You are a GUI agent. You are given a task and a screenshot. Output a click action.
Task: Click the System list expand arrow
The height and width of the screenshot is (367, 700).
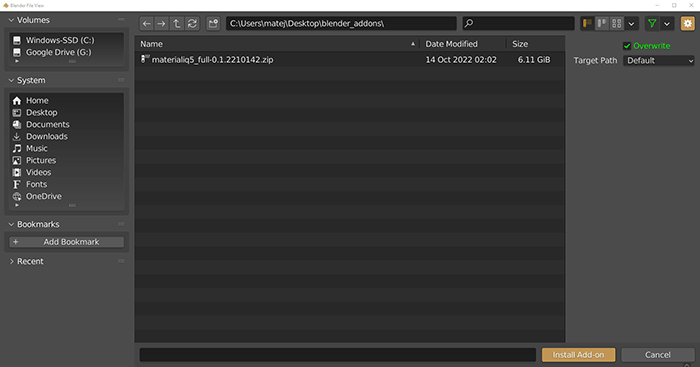coord(17,205)
